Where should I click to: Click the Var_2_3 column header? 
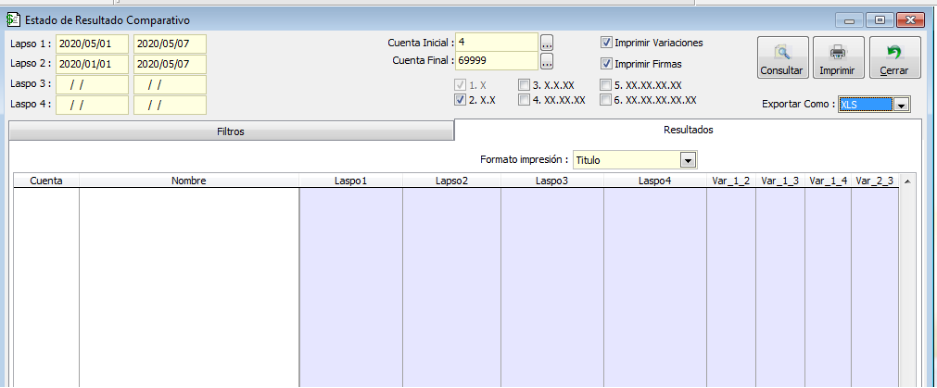(875, 181)
